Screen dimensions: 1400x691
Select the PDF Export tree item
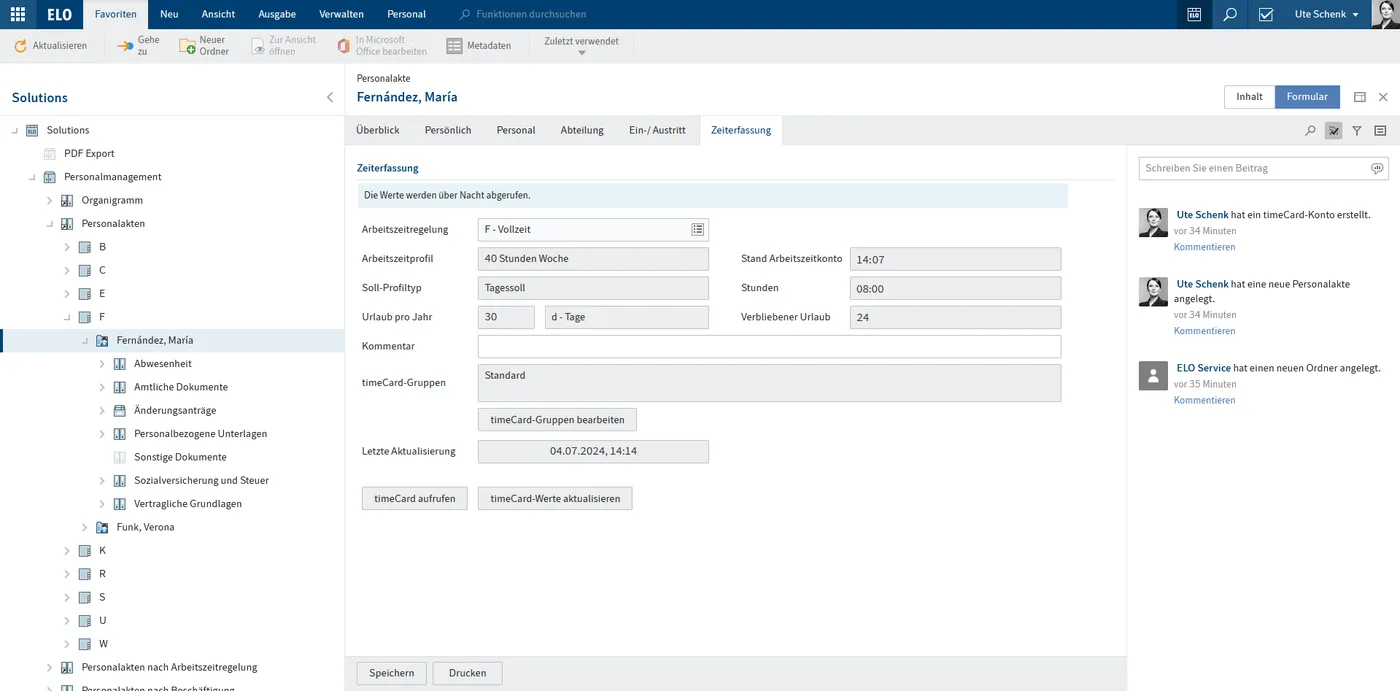click(x=89, y=153)
